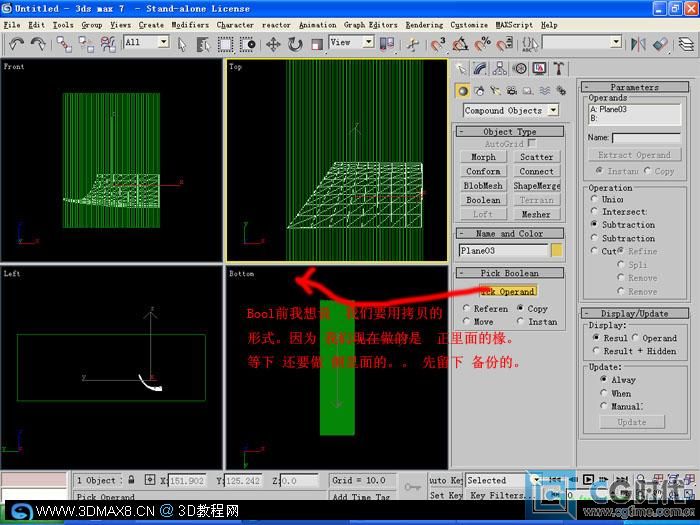
Task: Click the Mirror tool icon
Action: pos(638,44)
